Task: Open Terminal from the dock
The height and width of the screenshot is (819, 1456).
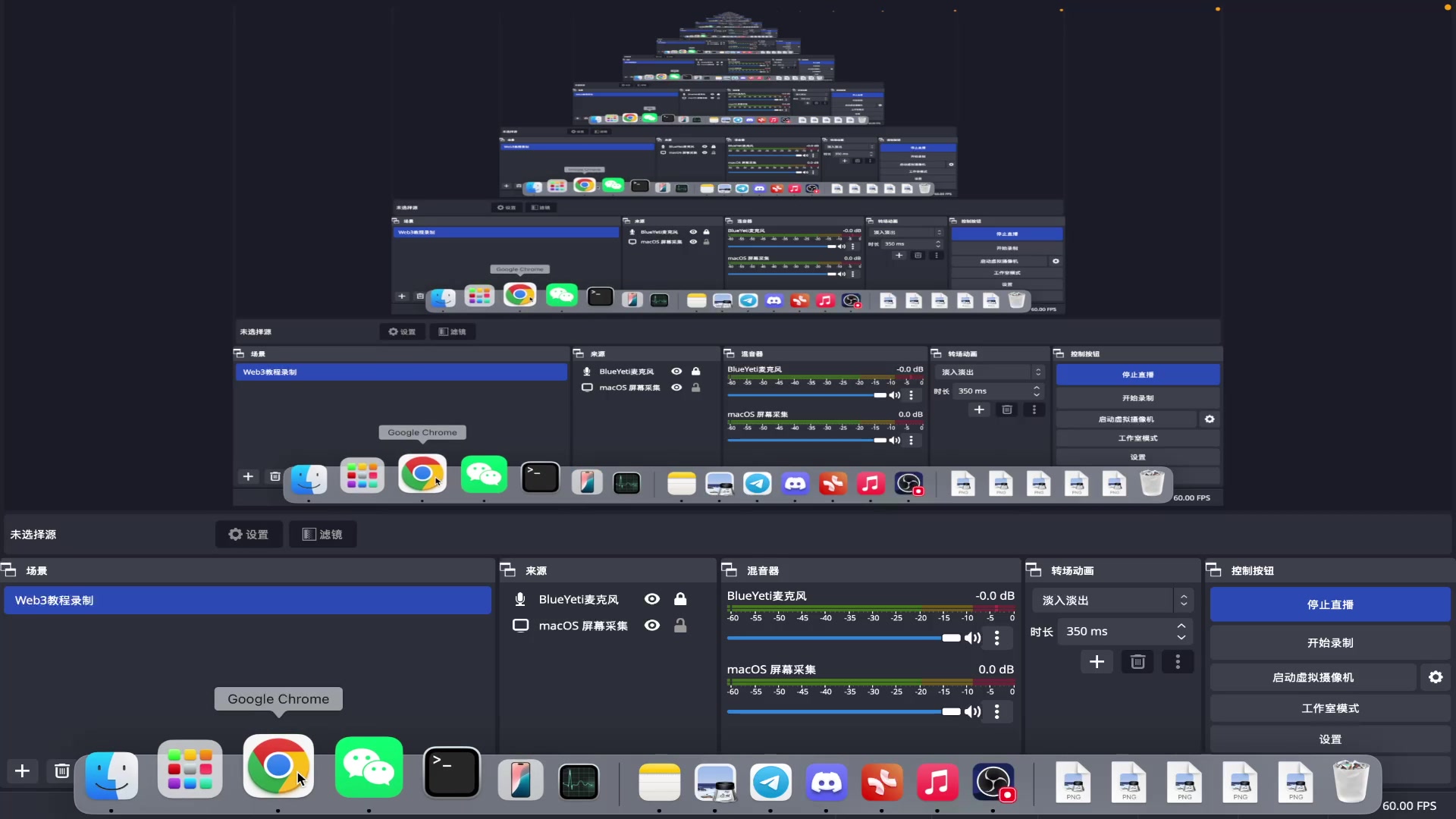Action: pyautogui.click(x=451, y=773)
